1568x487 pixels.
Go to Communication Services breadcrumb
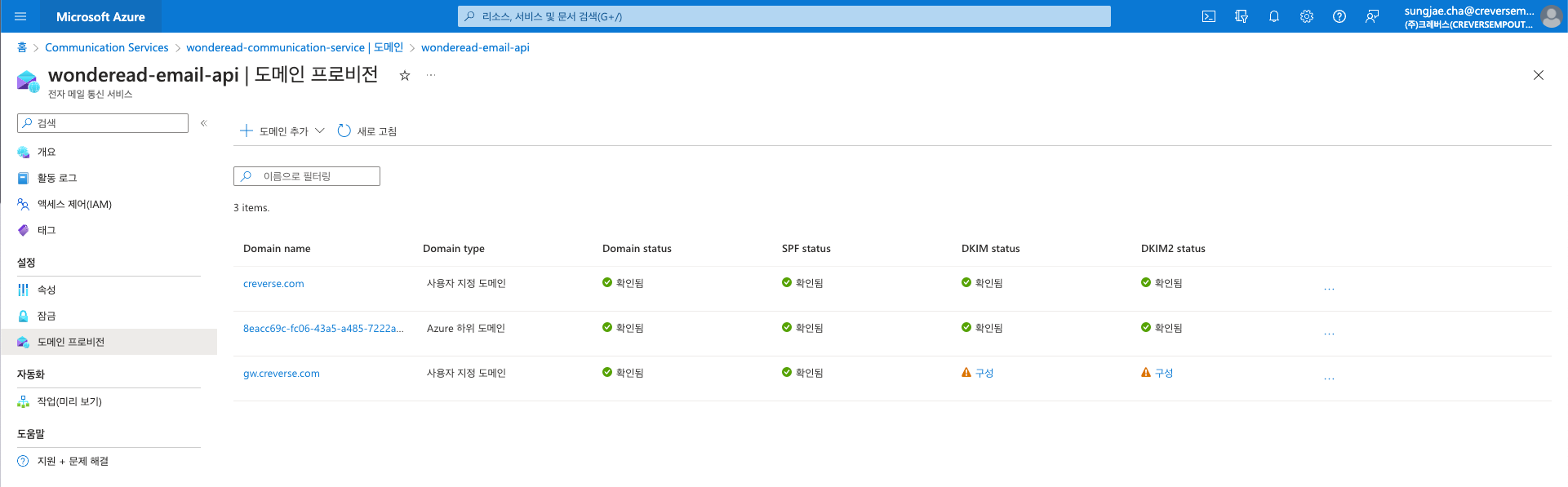107,47
